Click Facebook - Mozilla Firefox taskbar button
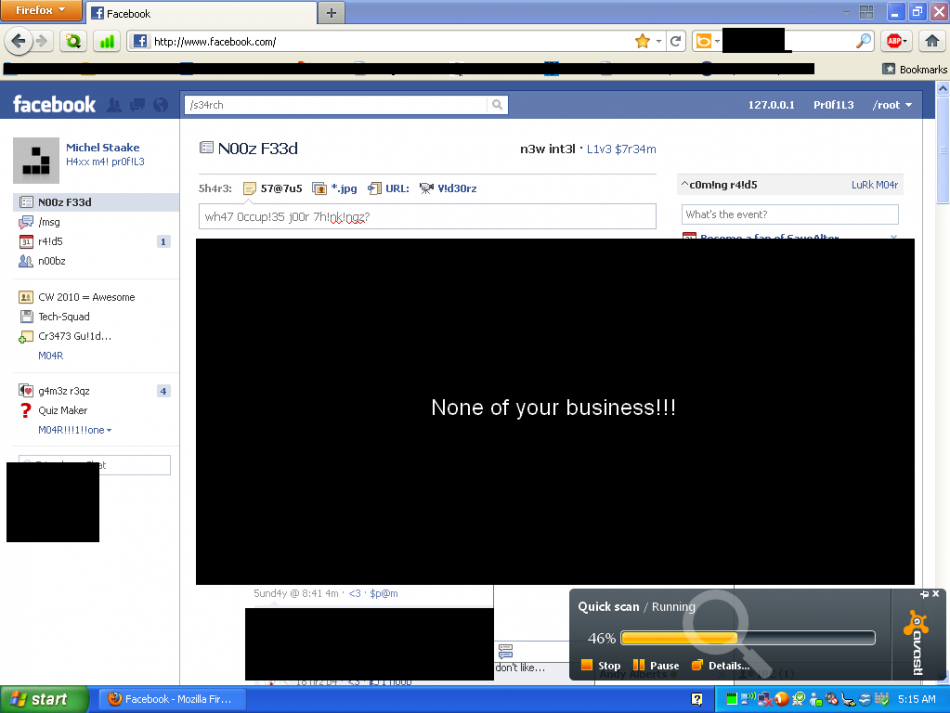This screenshot has height=713, width=950. (171, 699)
